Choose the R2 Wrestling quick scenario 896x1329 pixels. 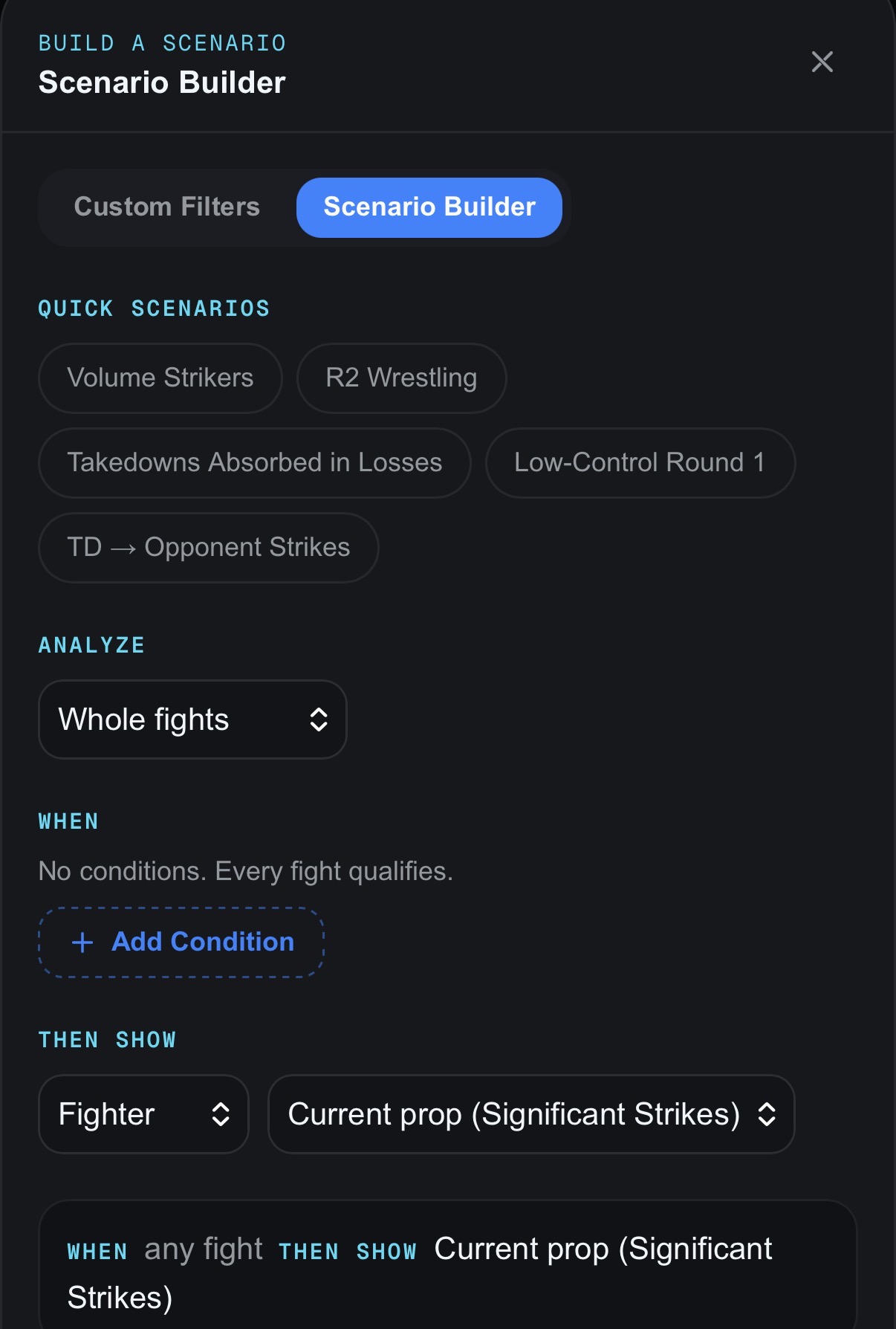coord(401,378)
